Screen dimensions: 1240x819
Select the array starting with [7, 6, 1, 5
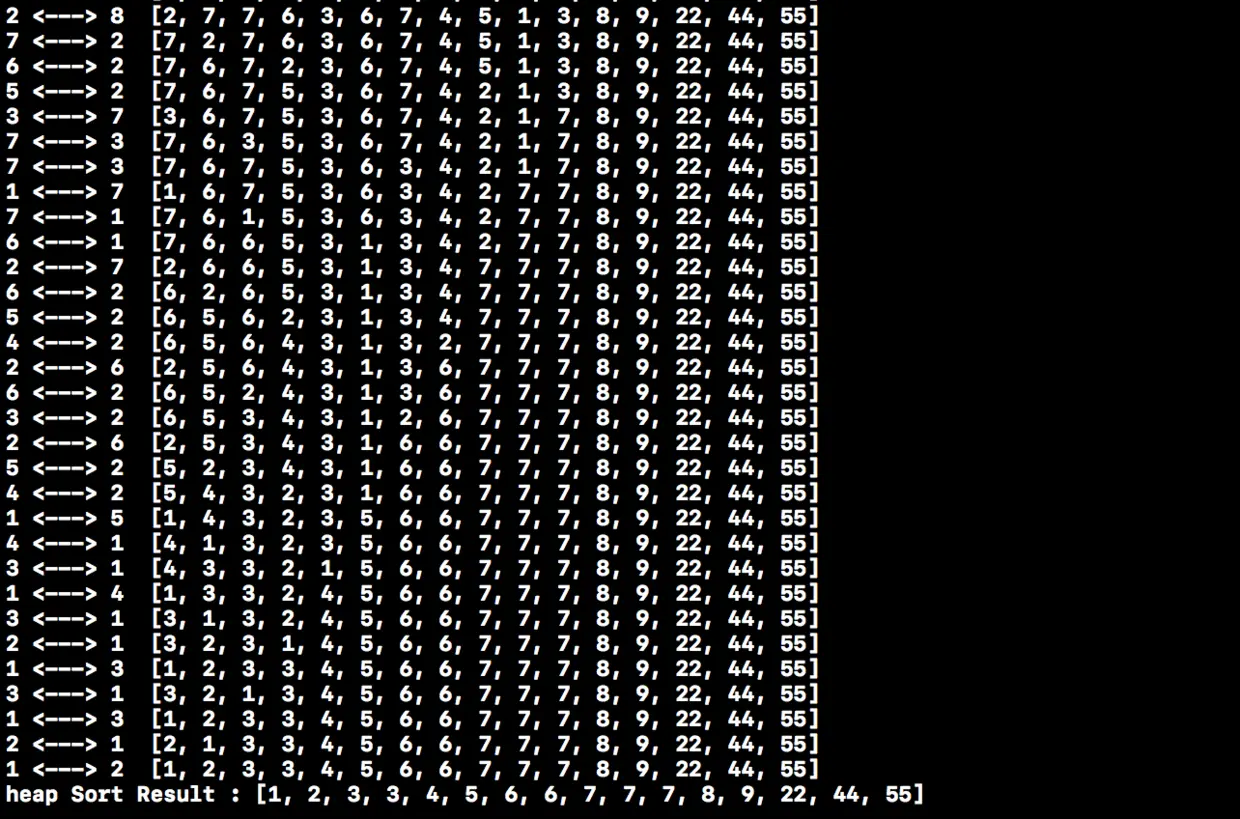(x=485, y=216)
